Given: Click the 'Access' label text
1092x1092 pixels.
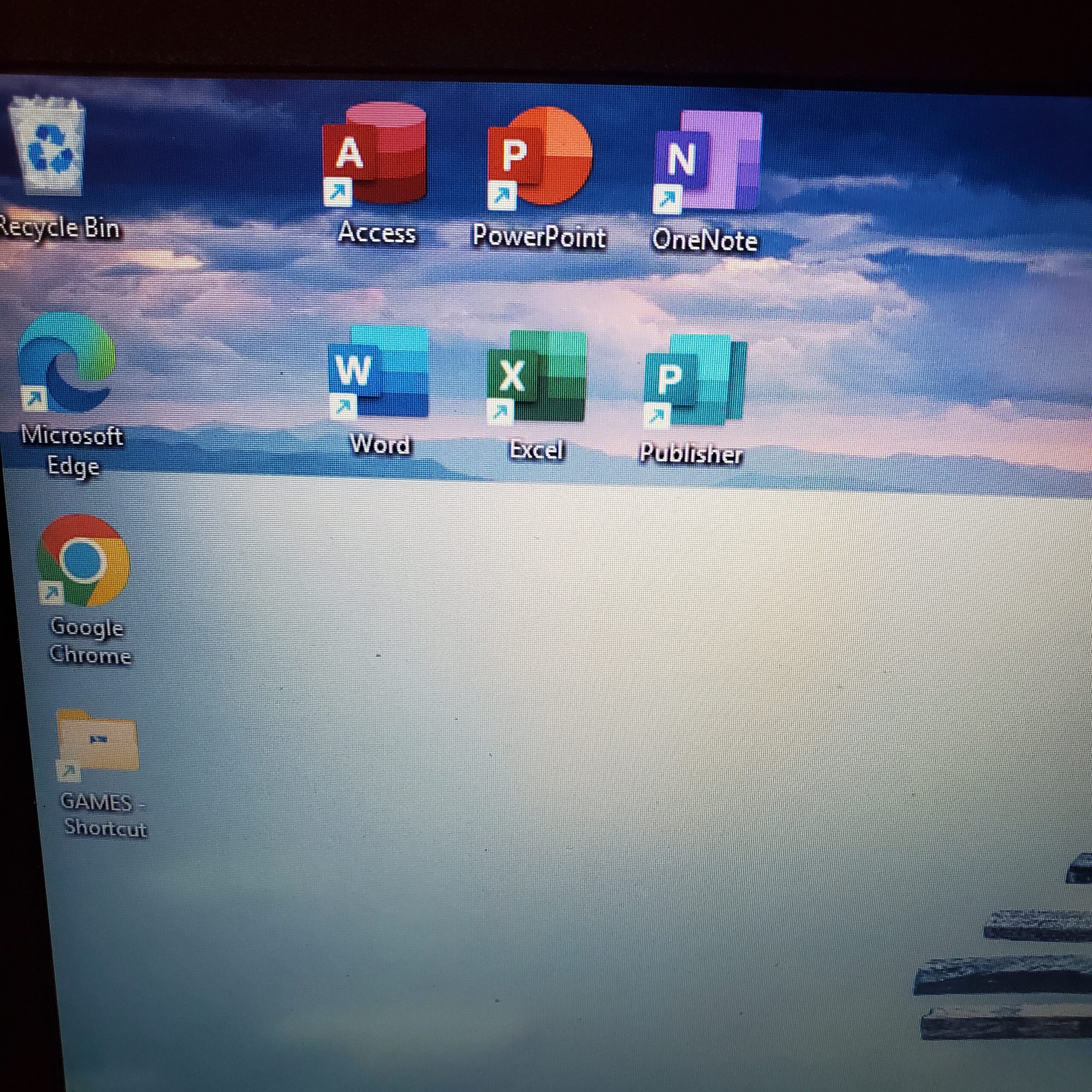Looking at the screenshot, I should pyautogui.click(x=376, y=232).
